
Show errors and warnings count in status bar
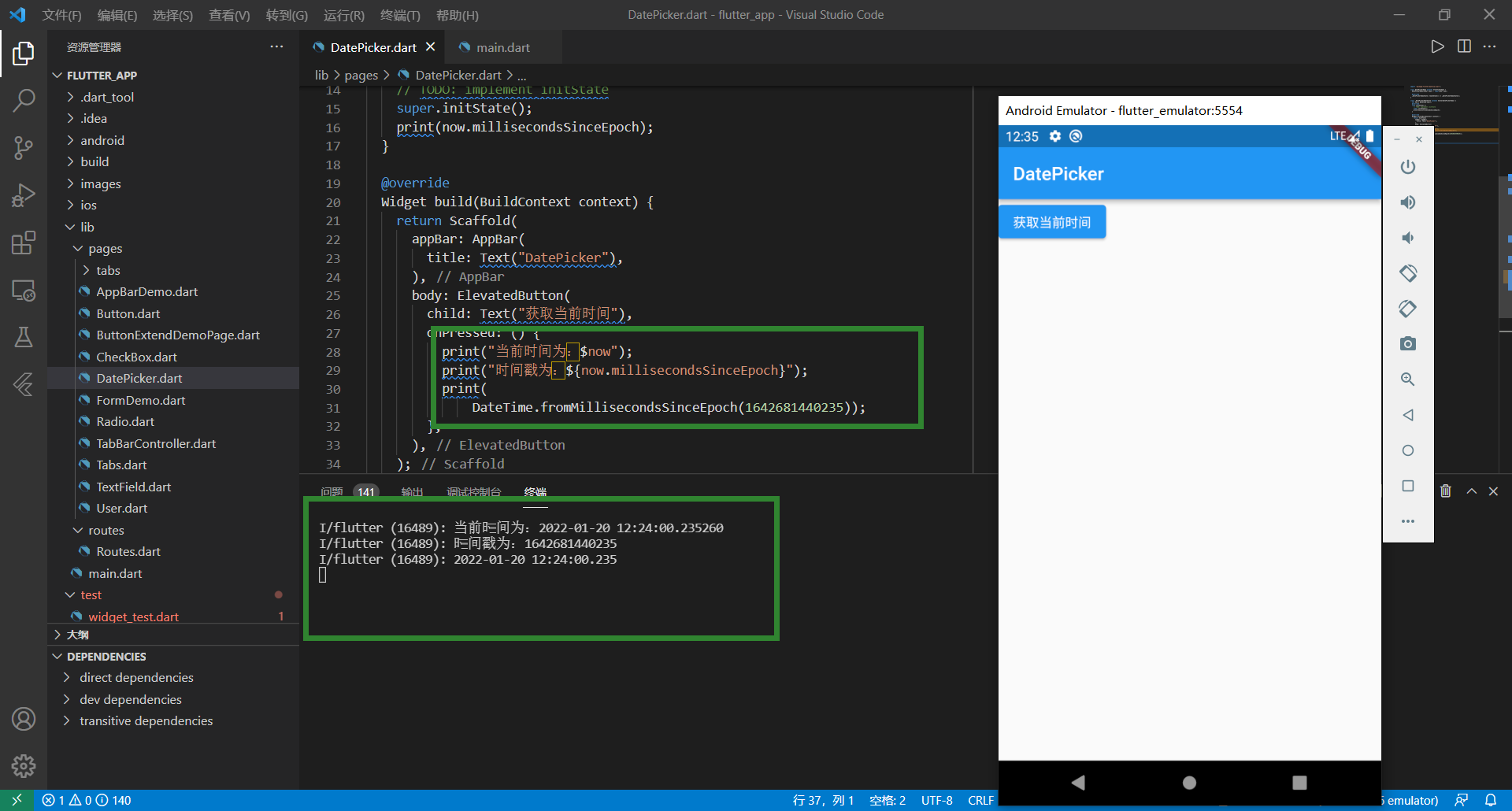coord(87,800)
